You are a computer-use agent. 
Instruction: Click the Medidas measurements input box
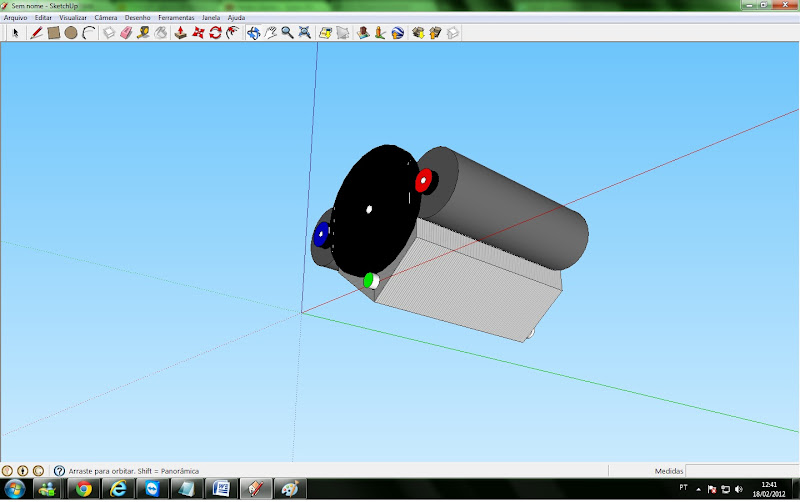(742, 471)
